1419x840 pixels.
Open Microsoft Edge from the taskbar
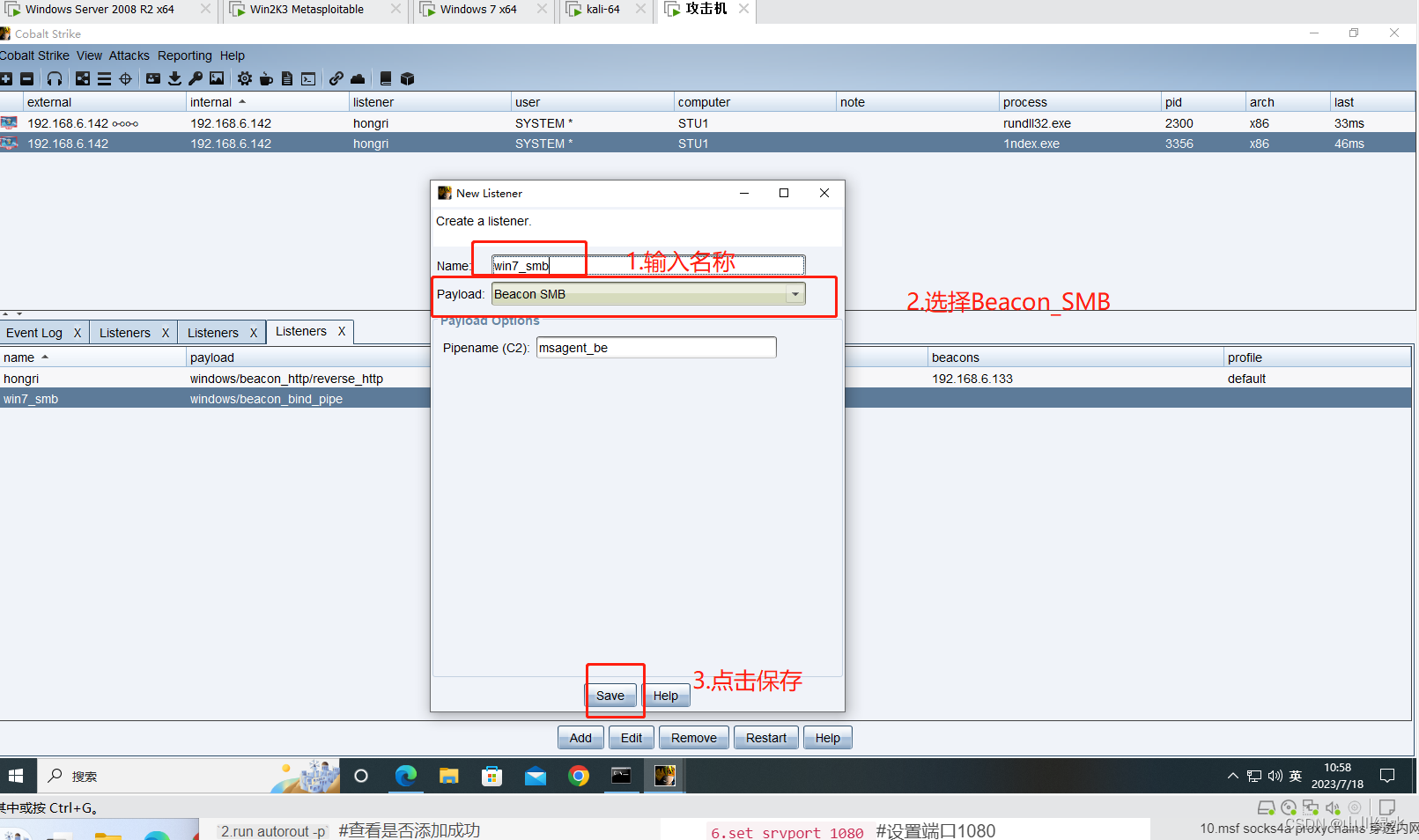coord(405,776)
